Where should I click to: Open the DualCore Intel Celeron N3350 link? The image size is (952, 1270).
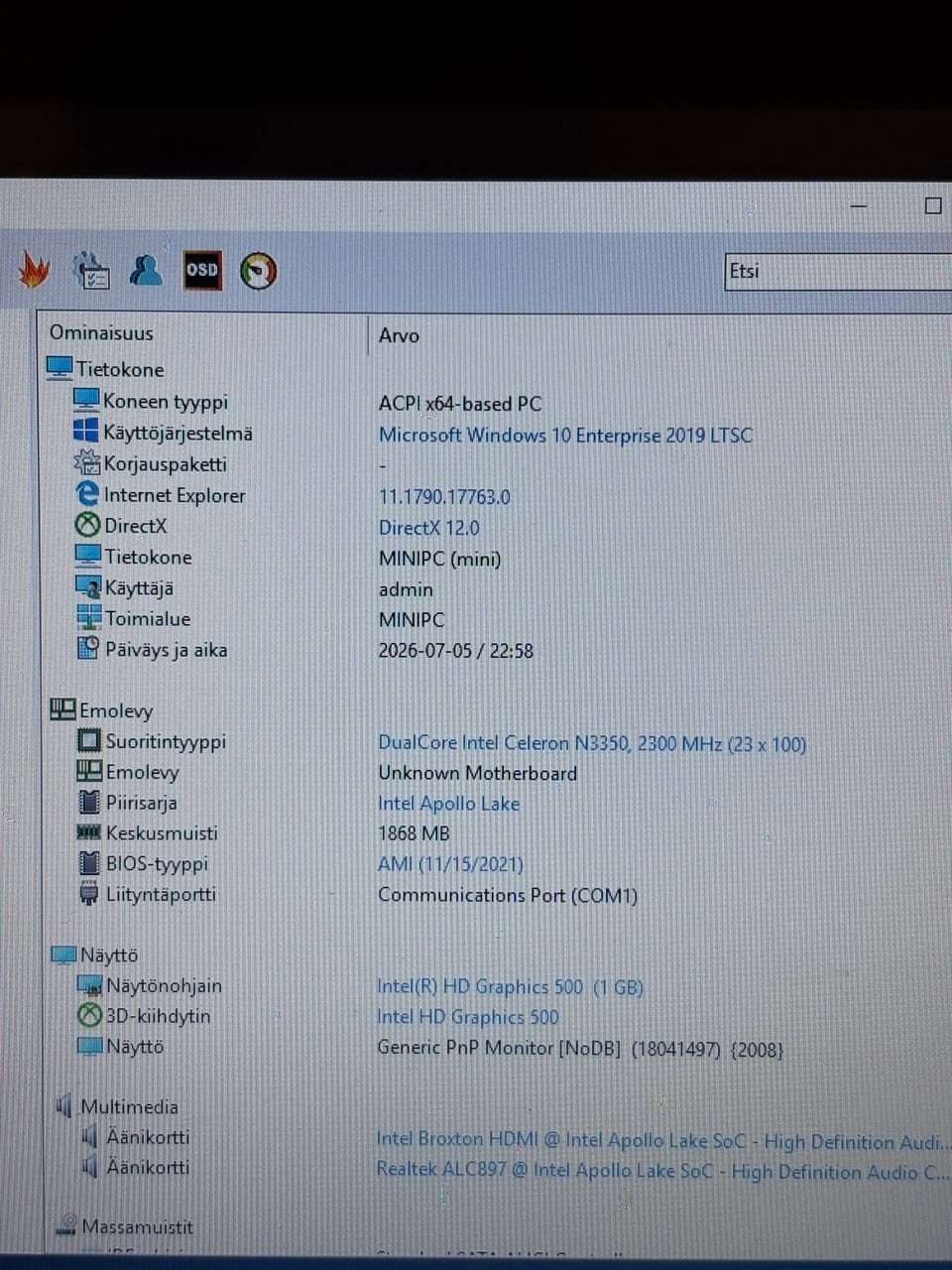pos(592,743)
